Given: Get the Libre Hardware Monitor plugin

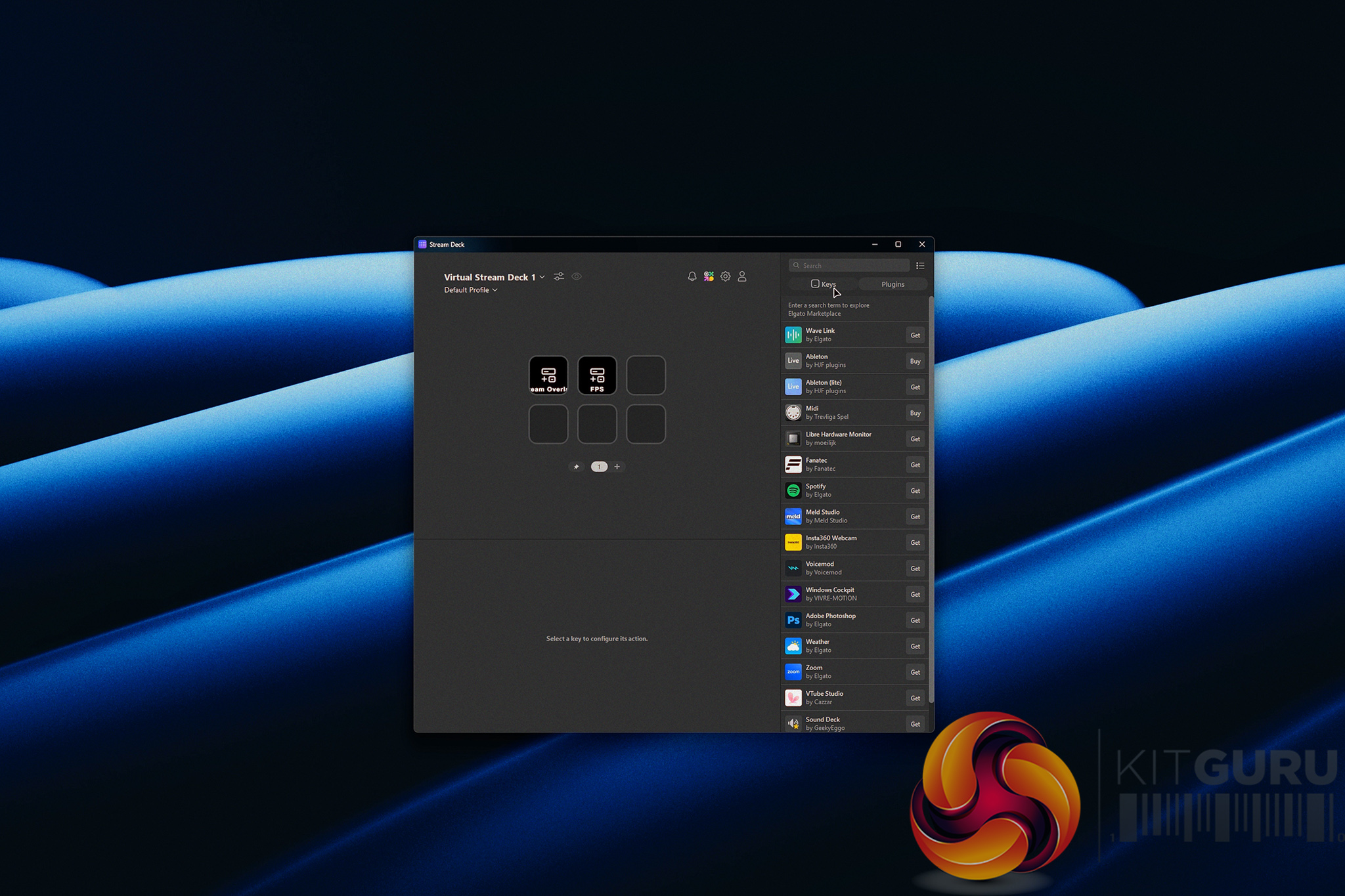Looking at the screenshot, I should tap(915, 439).
